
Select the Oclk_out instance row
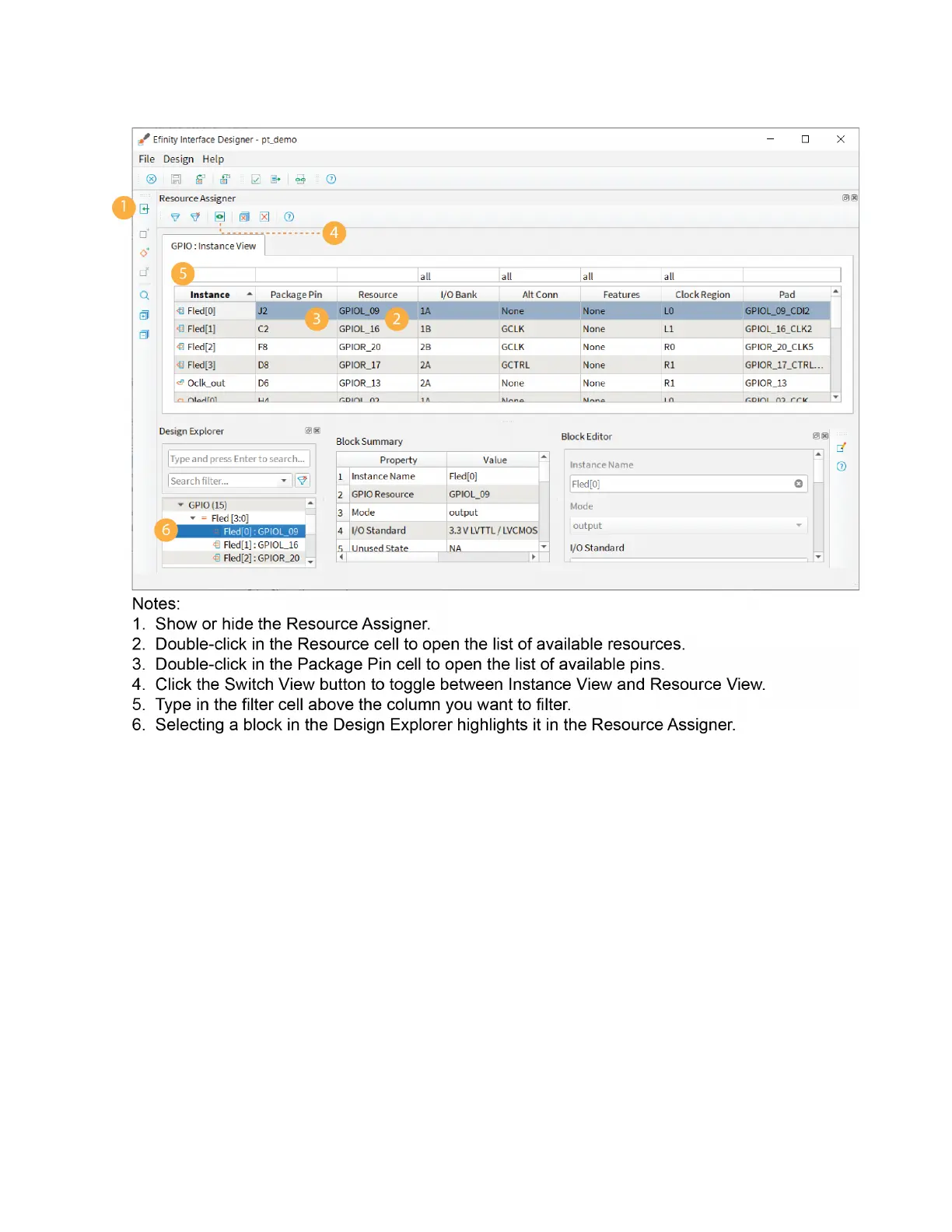point(502,383)
